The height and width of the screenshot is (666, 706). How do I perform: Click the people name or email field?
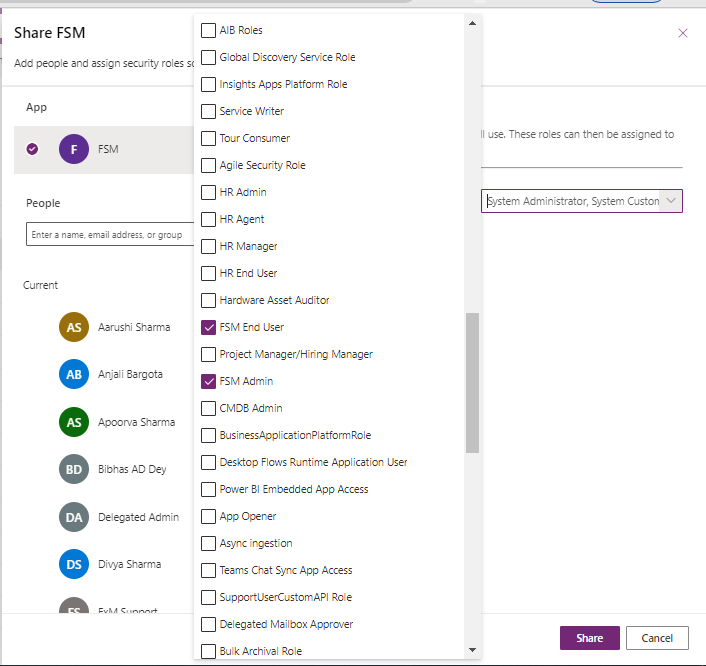pyautogui.click(x=110, y=234)
